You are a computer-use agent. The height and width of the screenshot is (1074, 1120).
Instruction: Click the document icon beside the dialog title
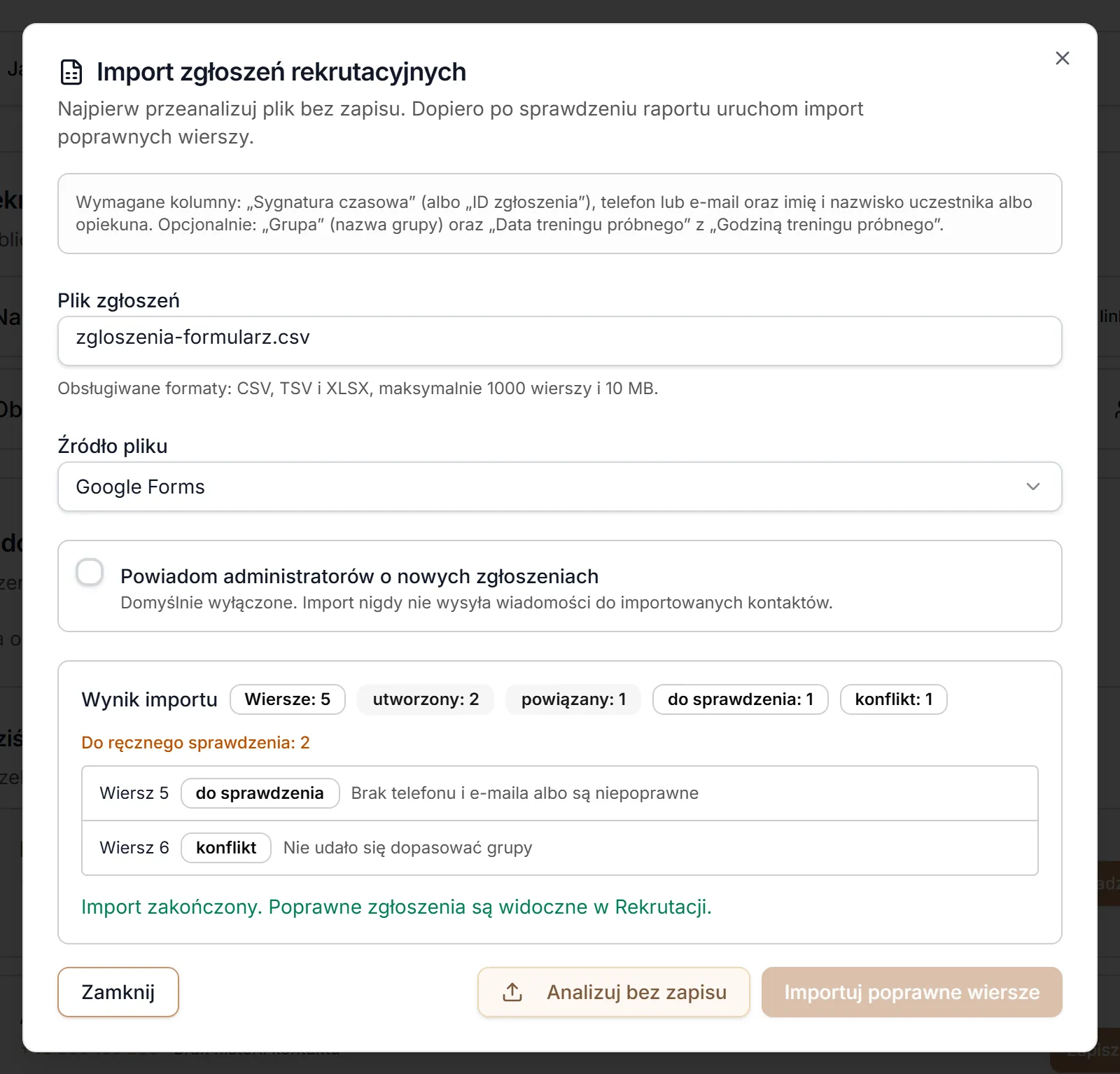[x=71, y=72]
